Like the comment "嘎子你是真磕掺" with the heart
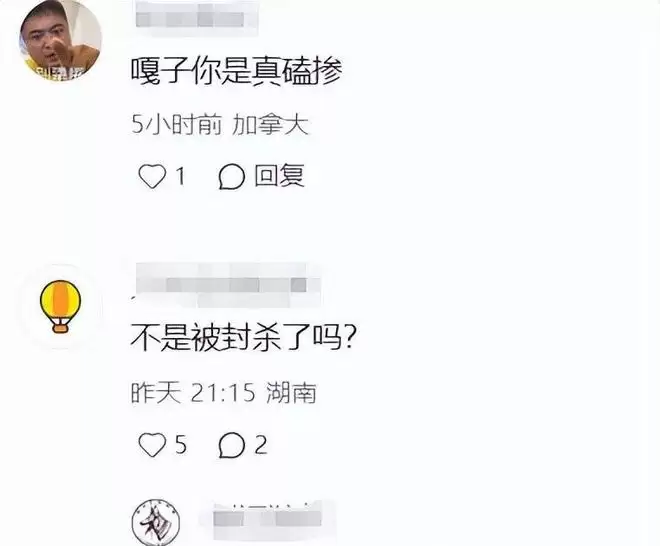The width and height of the screenshot is (660, 546). click(x=152, y=176)
